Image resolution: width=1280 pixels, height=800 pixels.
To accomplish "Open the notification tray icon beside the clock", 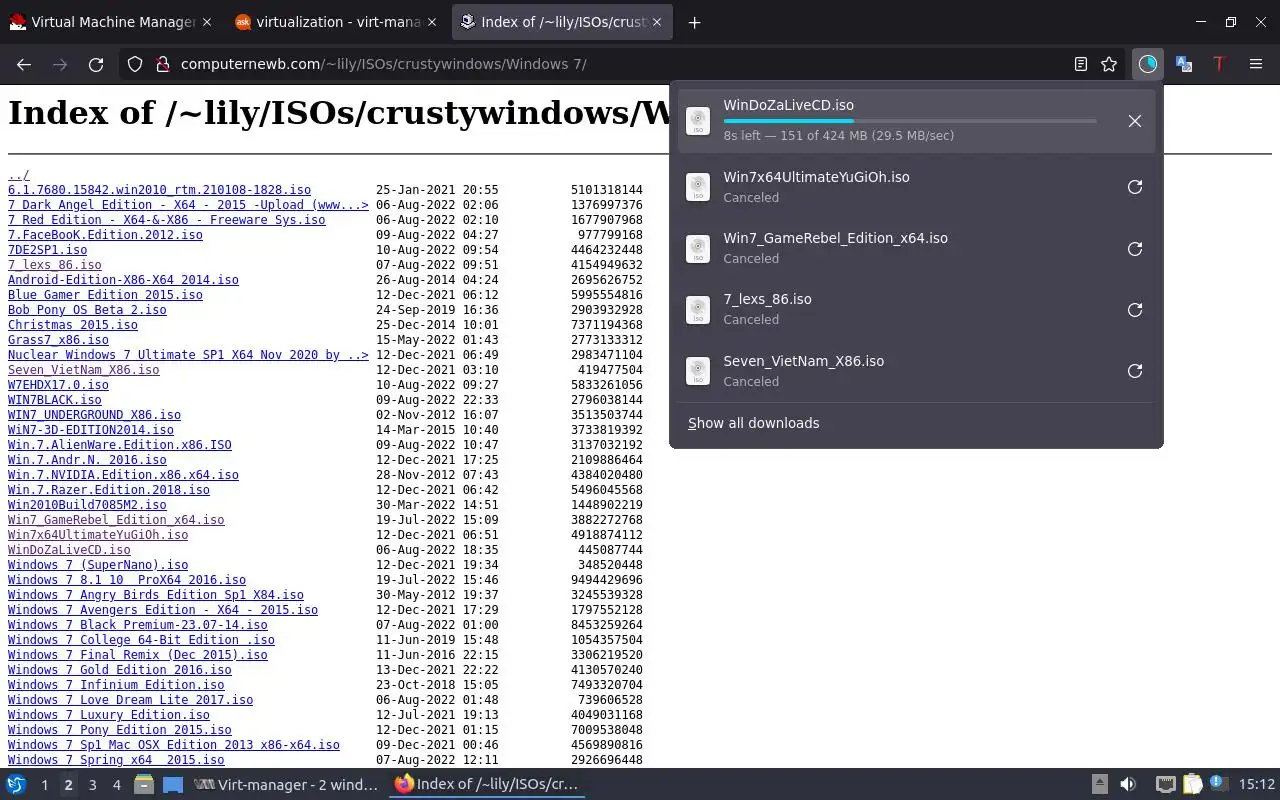I will pos(1218,785).
